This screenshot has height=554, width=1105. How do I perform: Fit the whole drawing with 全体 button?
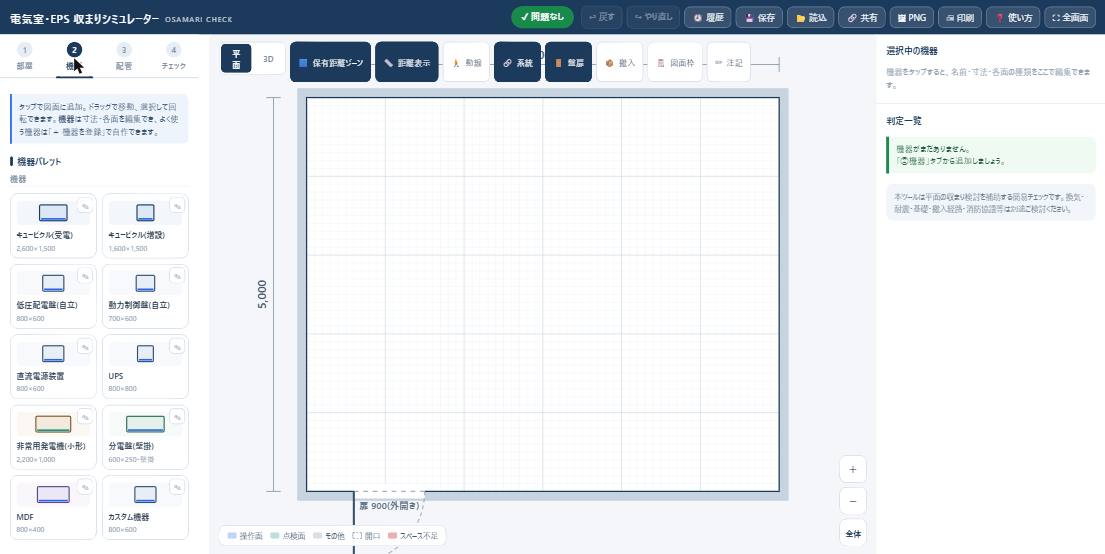pos(853,534)
